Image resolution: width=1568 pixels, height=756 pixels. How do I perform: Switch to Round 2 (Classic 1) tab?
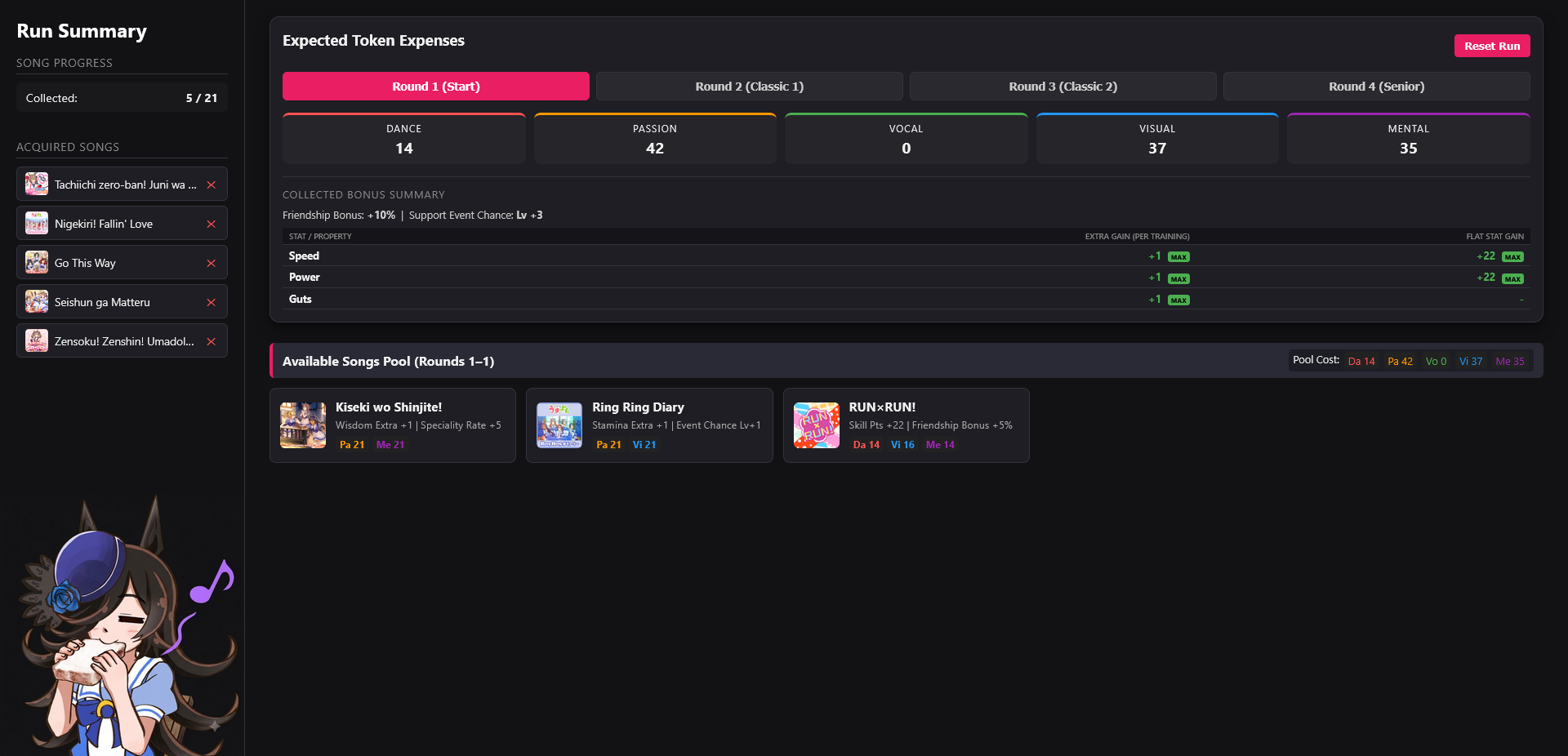coord(750,87)
